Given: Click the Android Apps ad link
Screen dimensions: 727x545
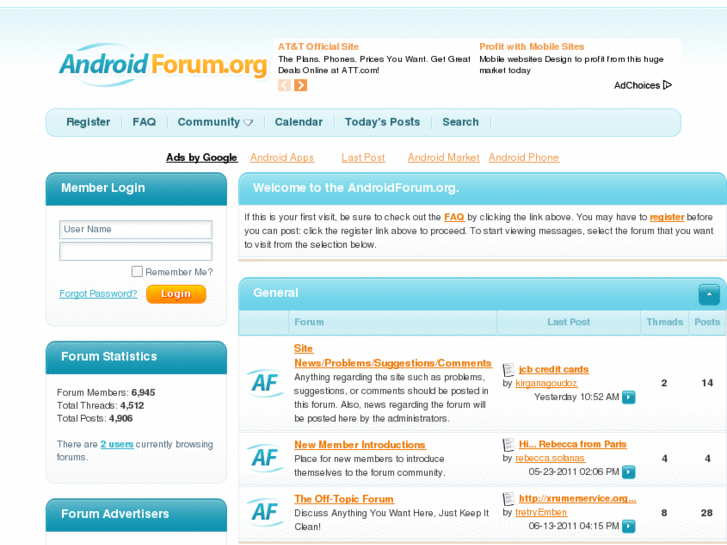Looking at the screenshot, I should (x=282, y=158).
